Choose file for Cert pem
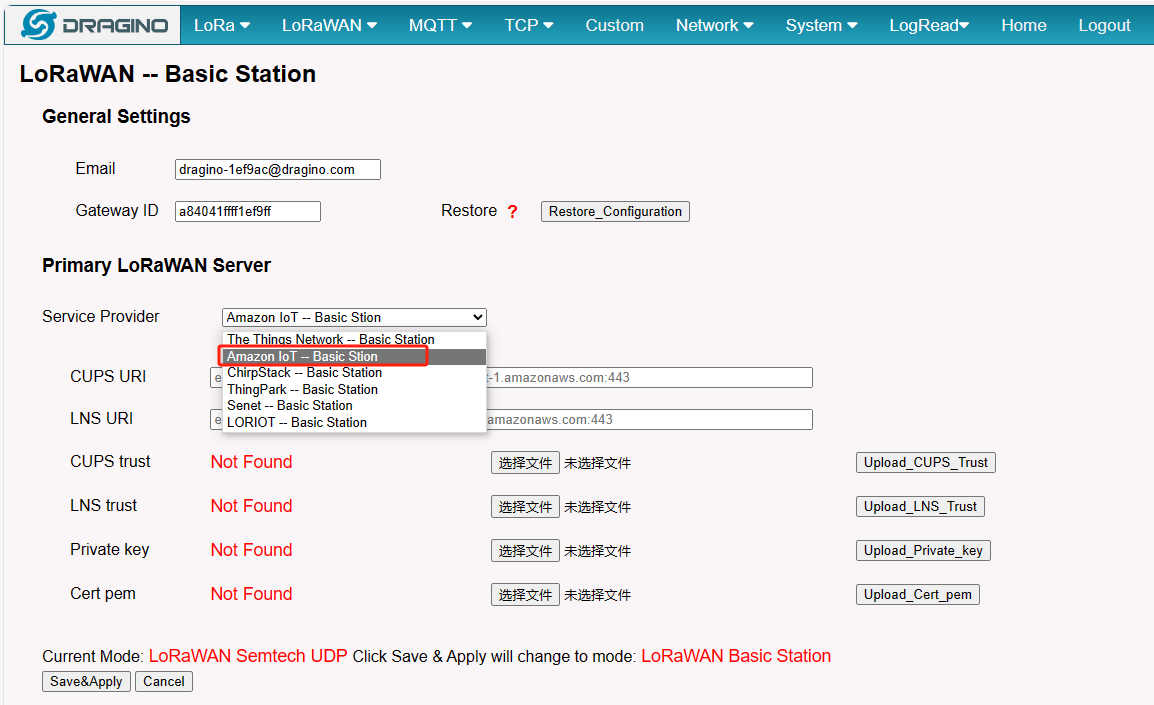Image resolution: width=1154 pixels, height=705 pixels. [x=525, y=595]
